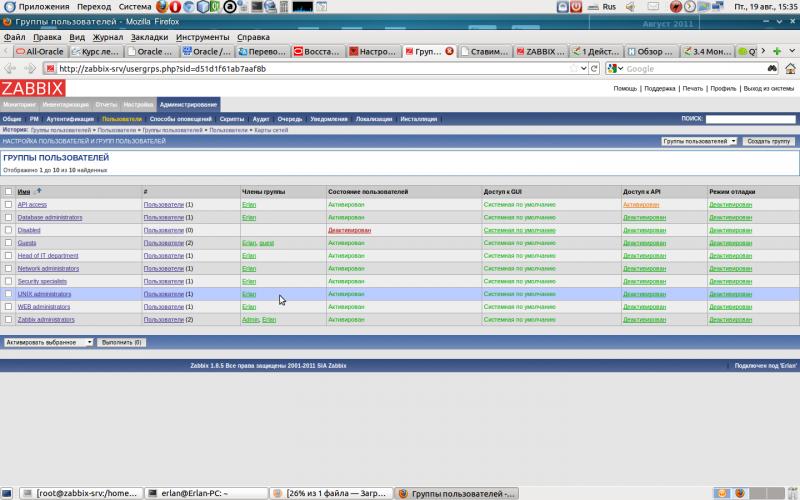
Task: Check the Database administrators row checkbox
Action: point(8,217)
